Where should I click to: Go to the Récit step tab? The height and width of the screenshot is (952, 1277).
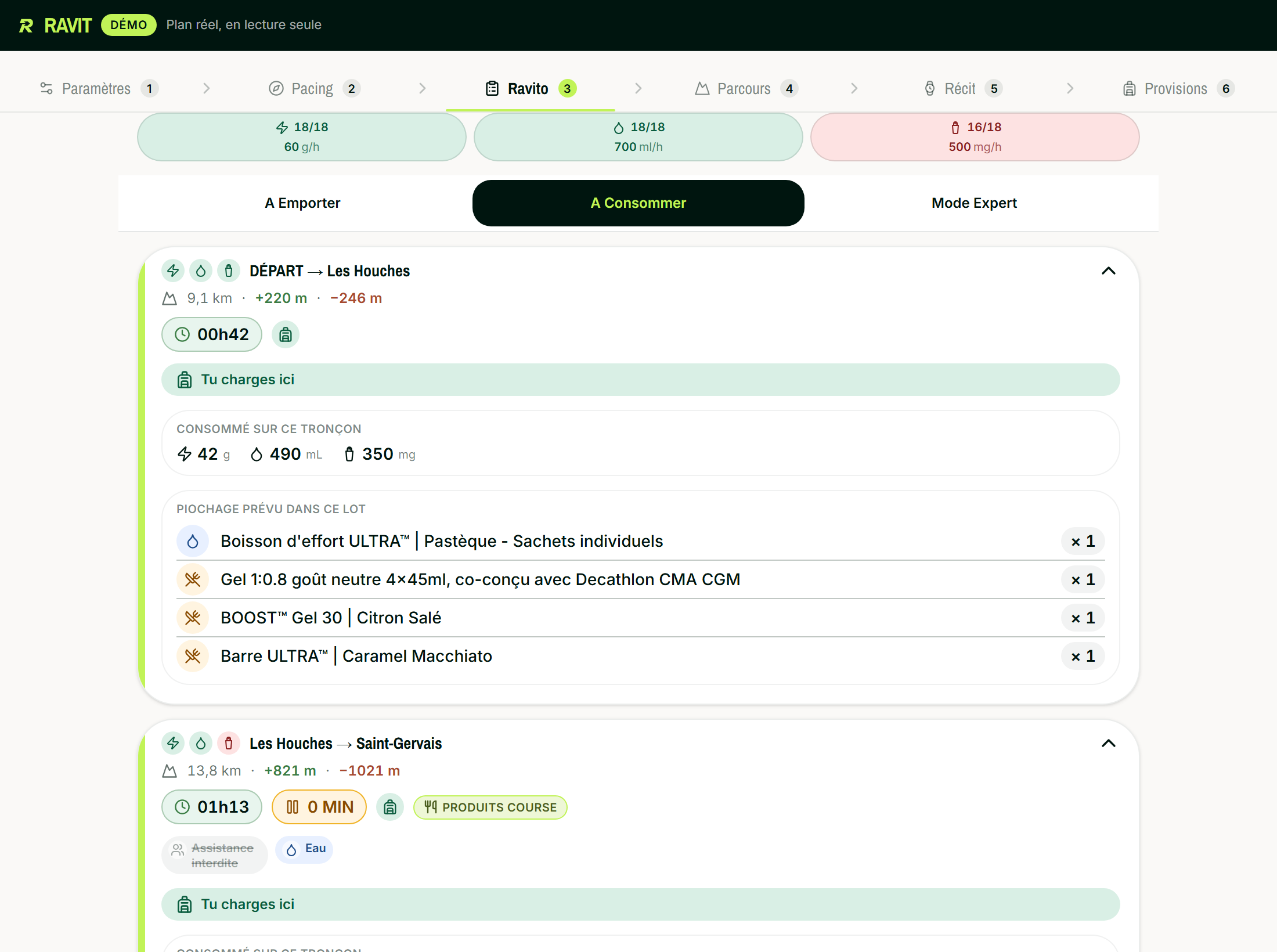click(x=963, y=89)
